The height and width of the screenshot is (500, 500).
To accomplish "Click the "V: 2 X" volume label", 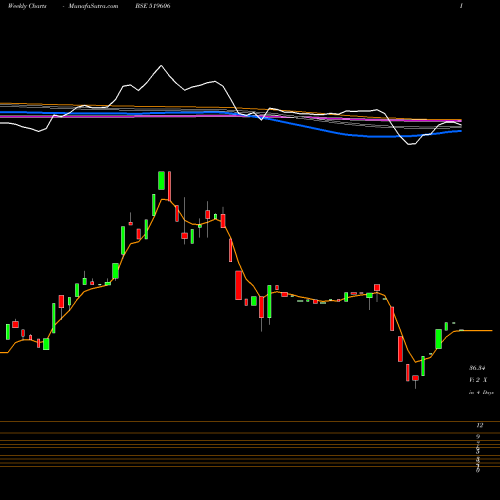I will (478, 380).
